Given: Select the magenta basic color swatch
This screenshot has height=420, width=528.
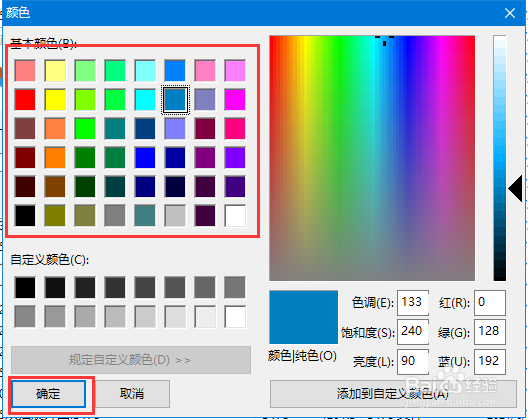Looking at the screenshot, I should point(235,100).
